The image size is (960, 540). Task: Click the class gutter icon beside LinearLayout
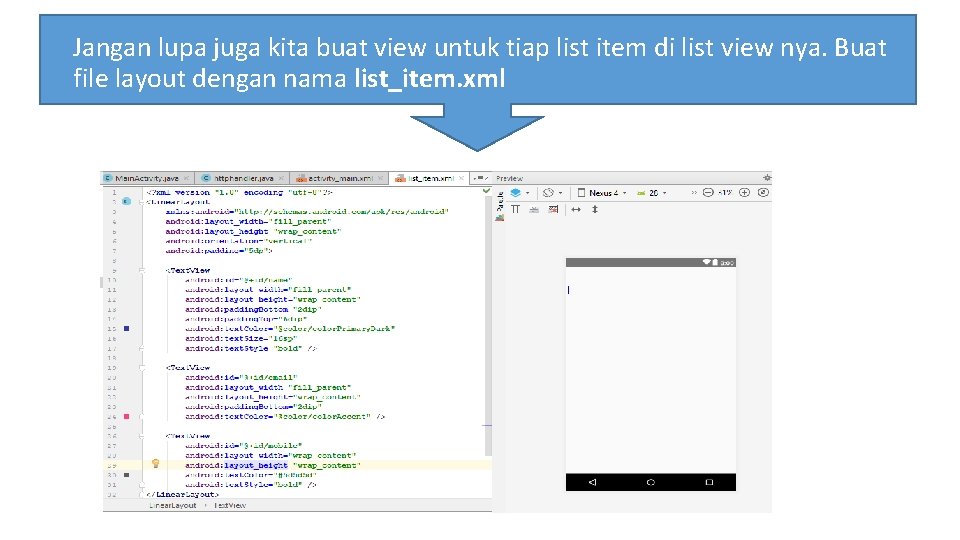pos(127,201)
